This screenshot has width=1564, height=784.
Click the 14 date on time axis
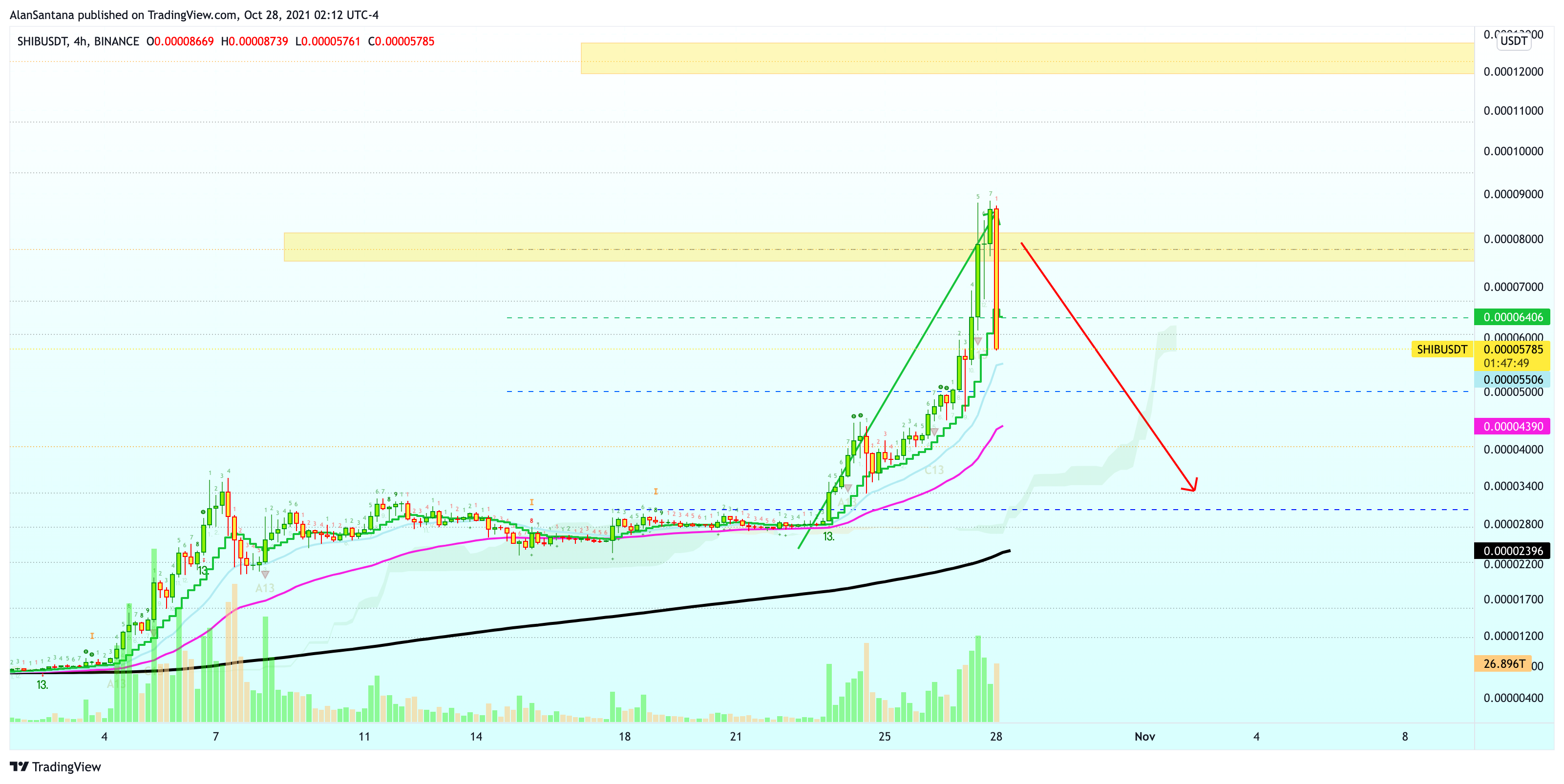476,736
